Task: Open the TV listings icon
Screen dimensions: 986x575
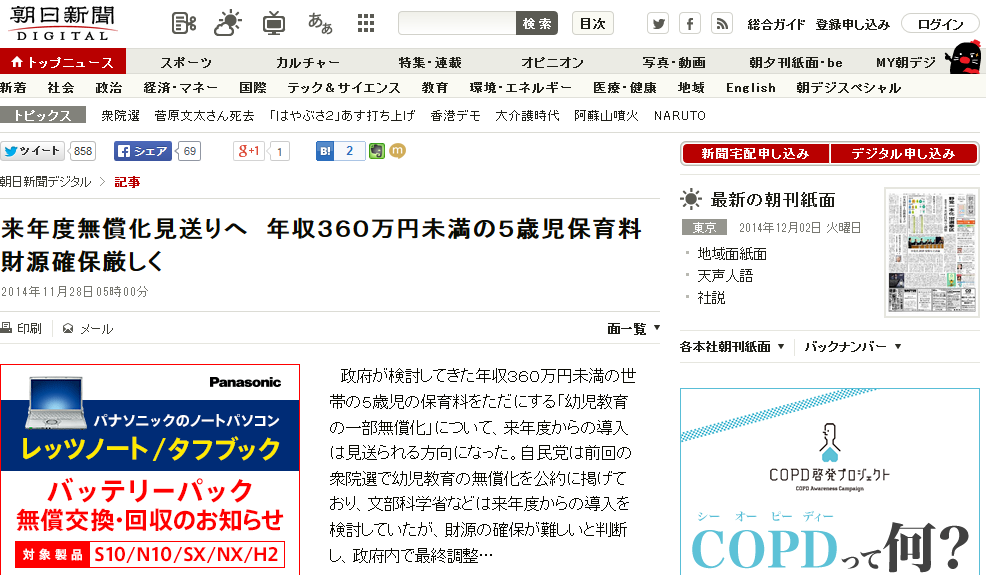Action: coord(274,24)
